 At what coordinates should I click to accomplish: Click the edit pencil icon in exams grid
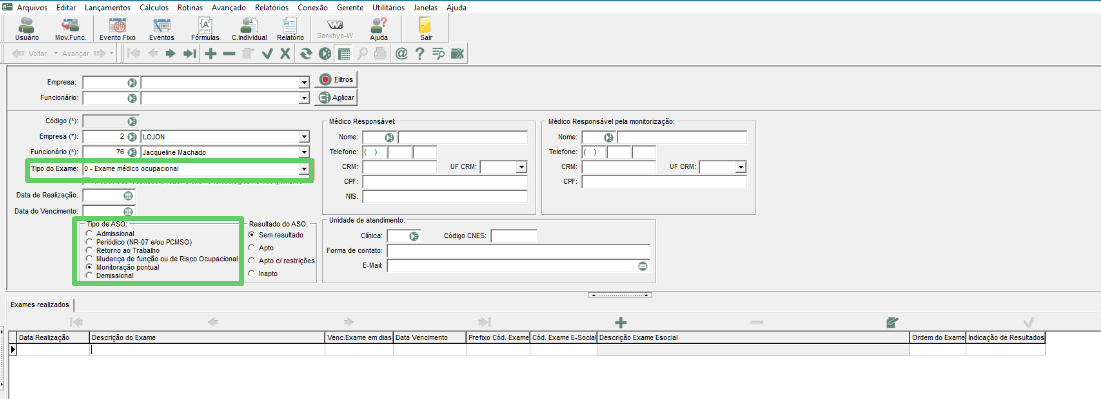(892, 322)
